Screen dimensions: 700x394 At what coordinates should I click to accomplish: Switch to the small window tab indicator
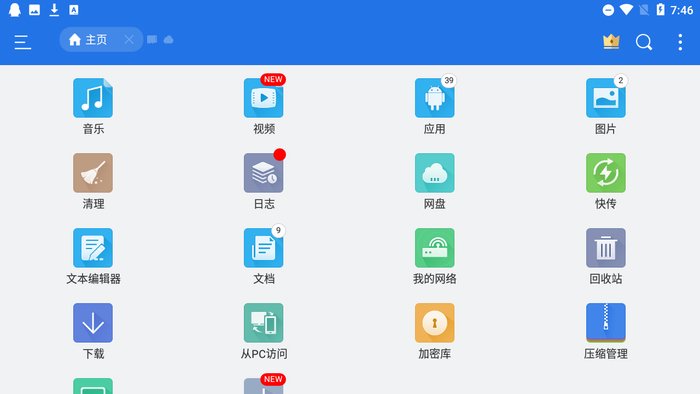(152, 40)
